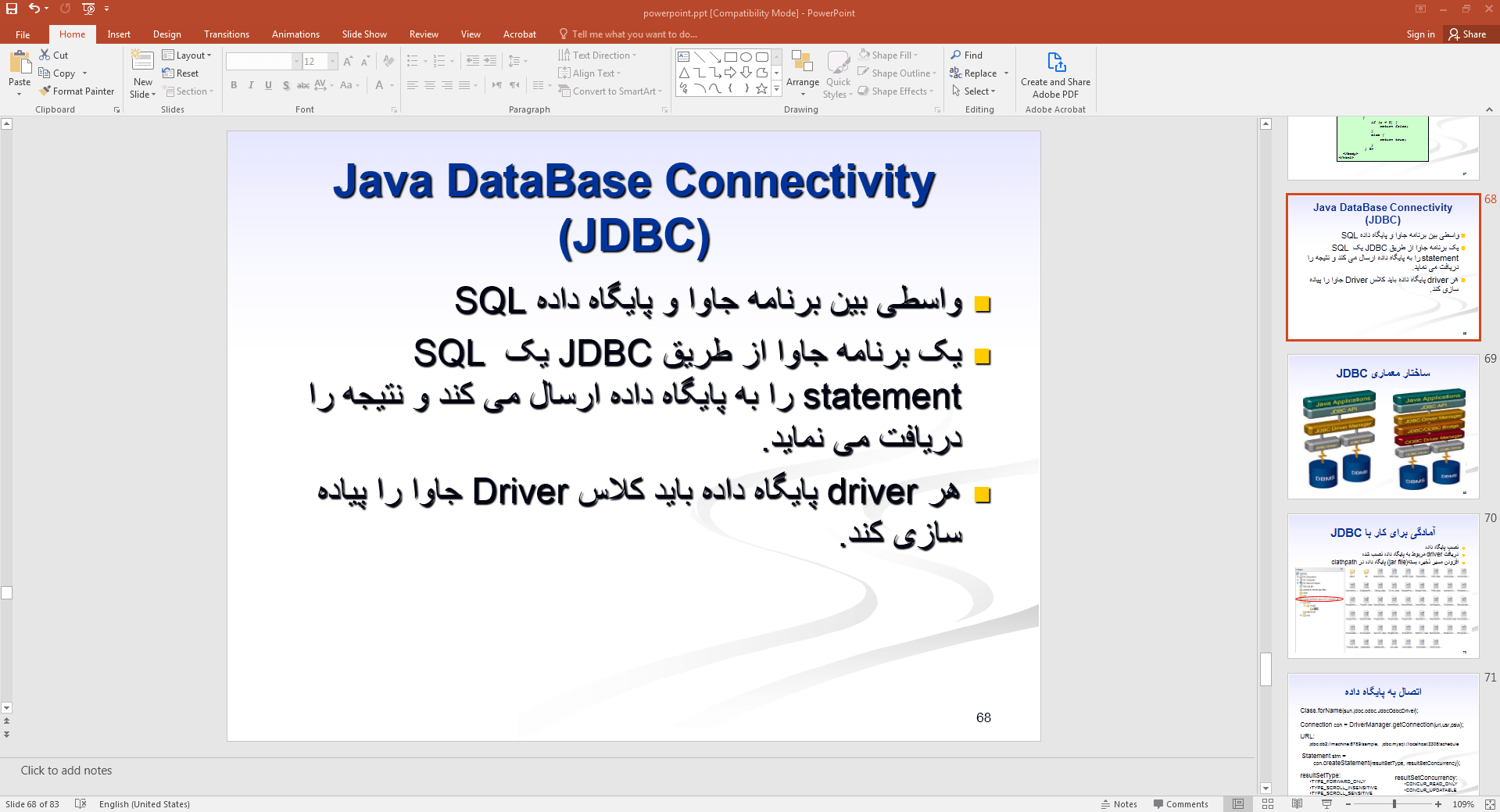This screenshot has height=812, width=1500.
Task: Switch to the Design tab
Action: click(x=166, y=34)
